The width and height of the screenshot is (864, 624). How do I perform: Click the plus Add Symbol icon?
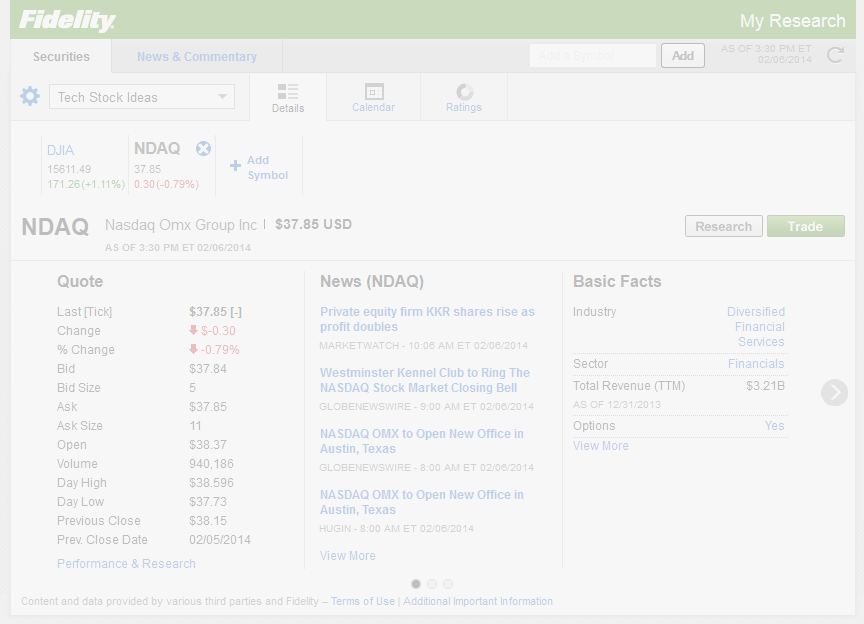point(236,166)
